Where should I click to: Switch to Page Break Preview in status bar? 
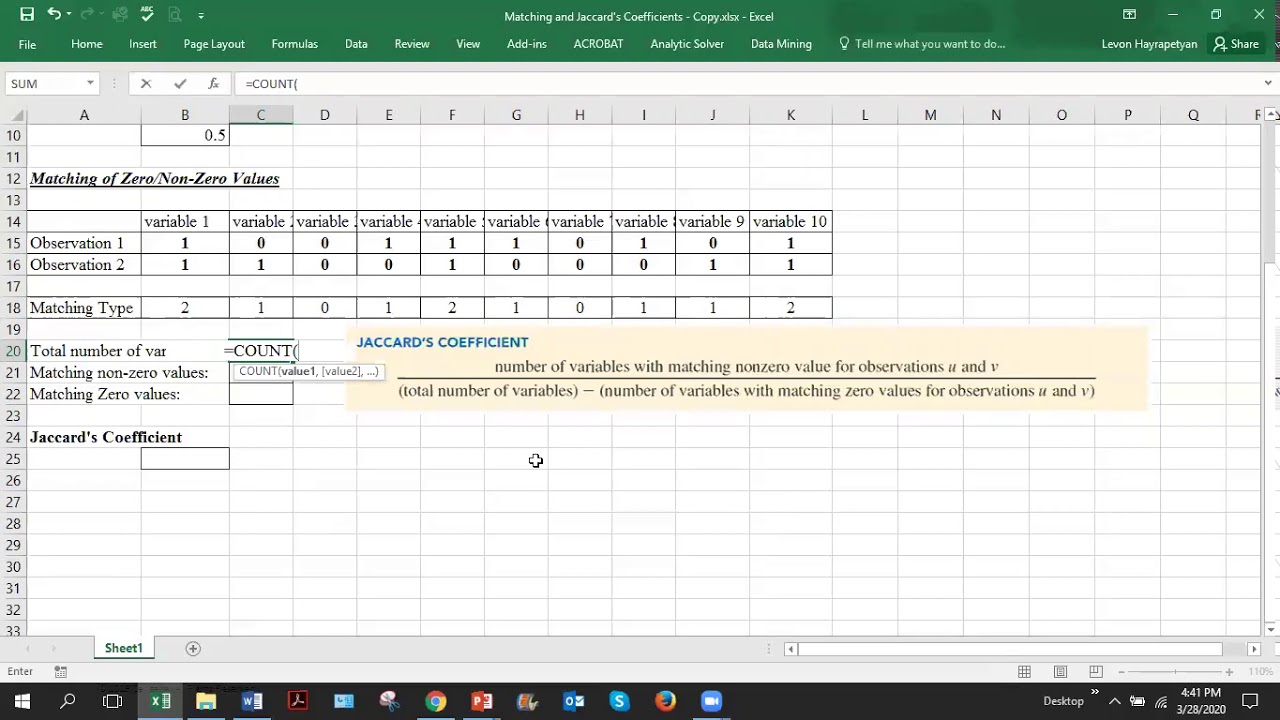[1096, 672]
